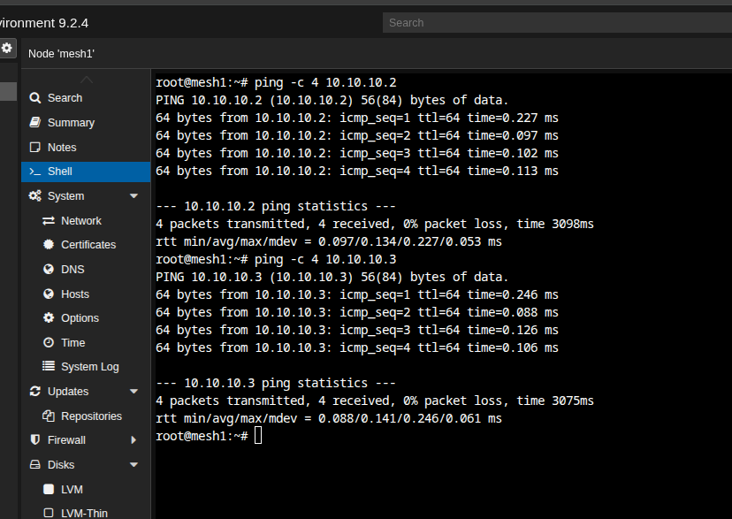Click the globe icon next to Hosts

click(x=49, y=294)
